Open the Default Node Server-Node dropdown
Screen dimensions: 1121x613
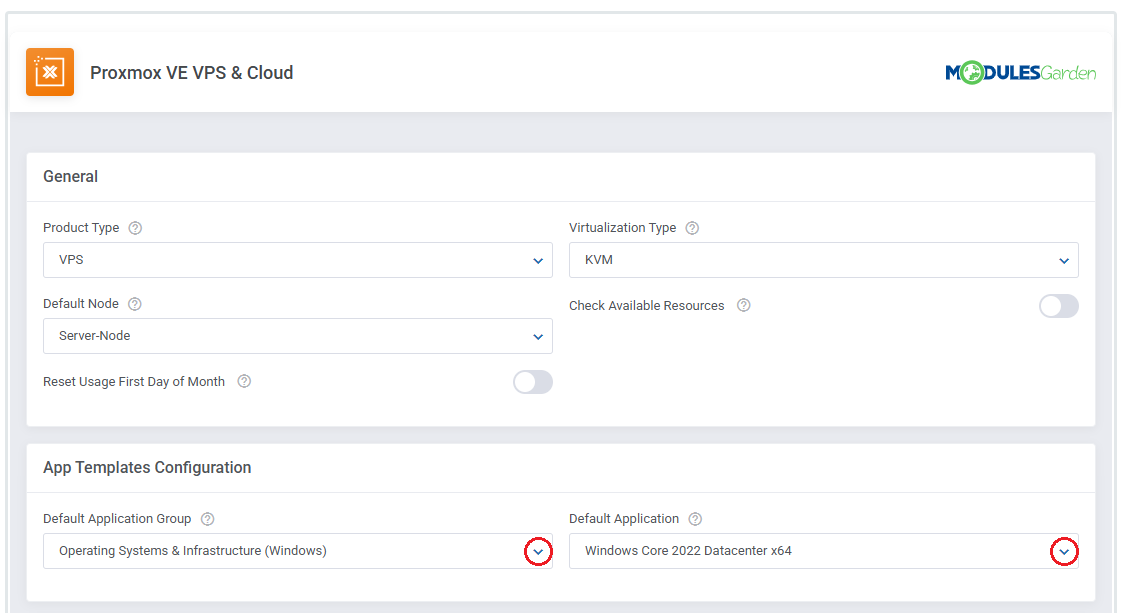(297, 336)
